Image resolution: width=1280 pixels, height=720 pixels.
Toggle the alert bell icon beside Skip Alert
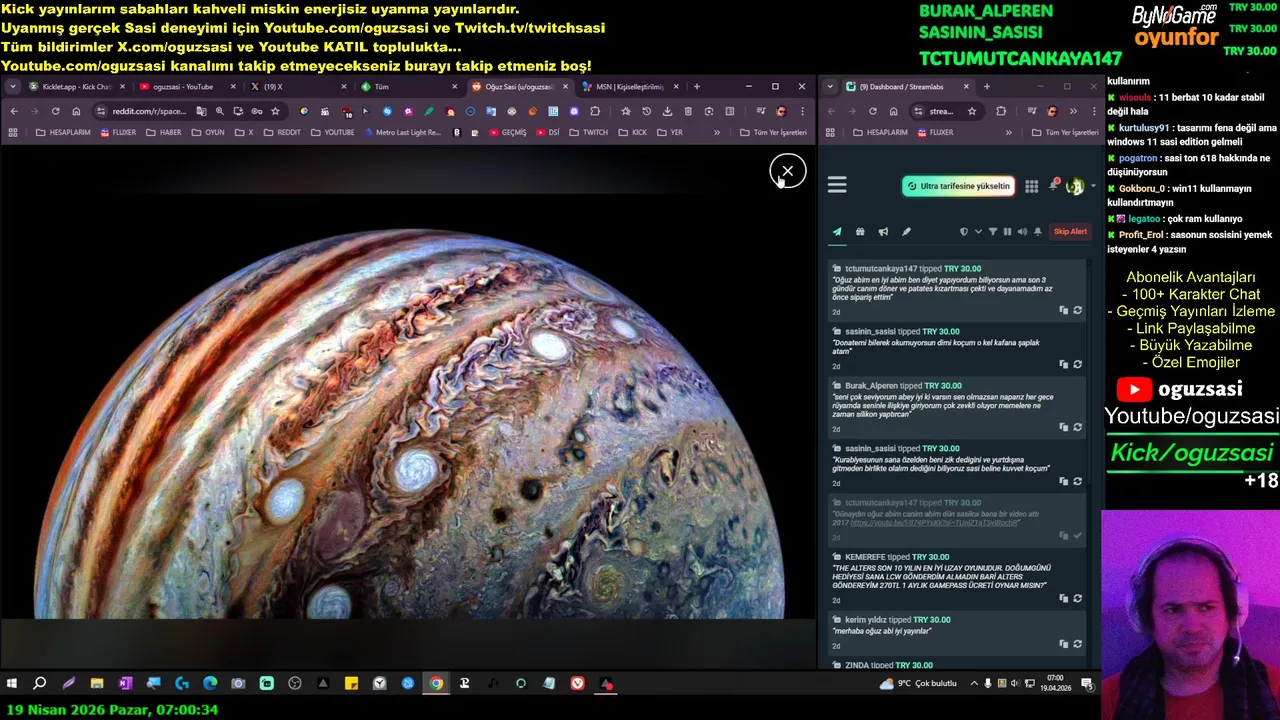coord(1038,232)
